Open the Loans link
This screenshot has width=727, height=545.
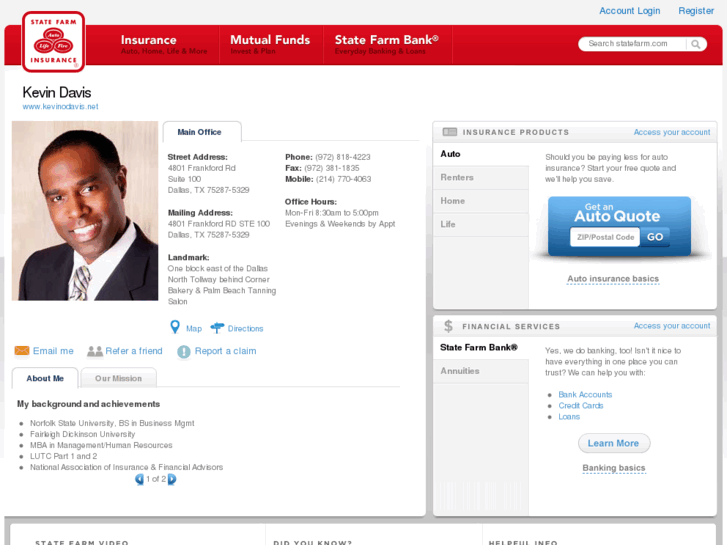(569, 417)
